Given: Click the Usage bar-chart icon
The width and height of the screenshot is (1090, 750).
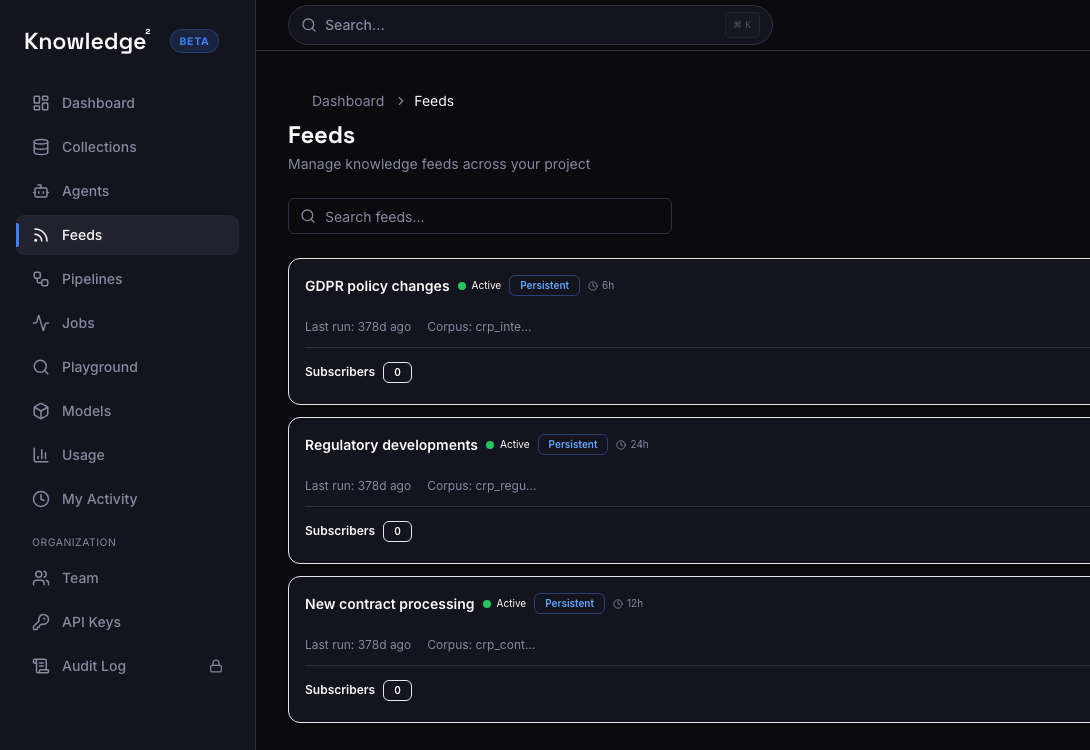Looking at the screenshot, I should tap(40, 455).
